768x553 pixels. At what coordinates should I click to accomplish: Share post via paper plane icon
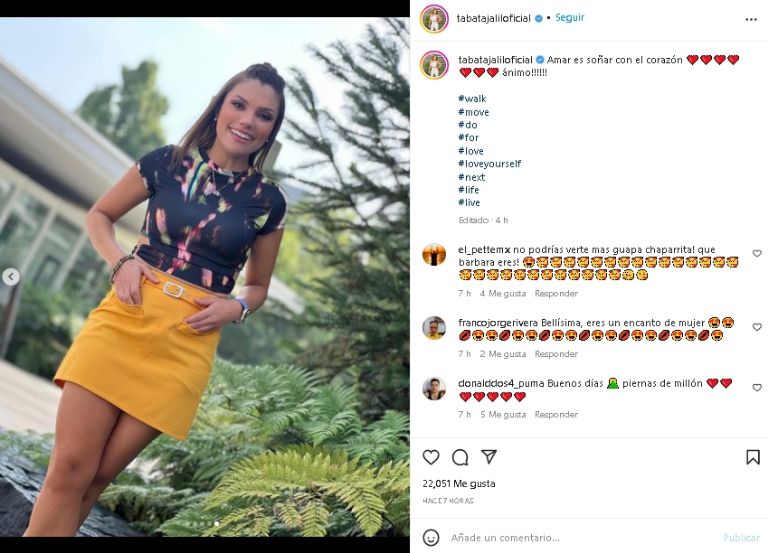[x=489, y=457]
